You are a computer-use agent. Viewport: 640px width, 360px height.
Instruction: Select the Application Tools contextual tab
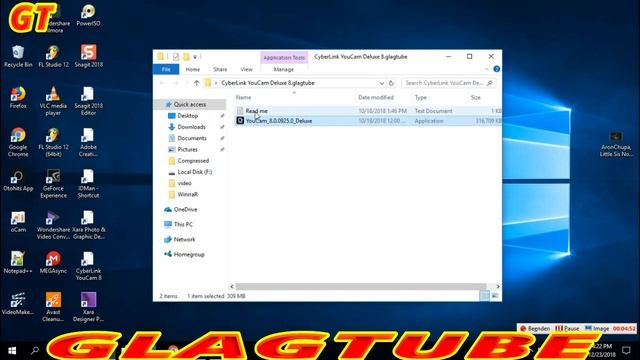coord(284,58)
